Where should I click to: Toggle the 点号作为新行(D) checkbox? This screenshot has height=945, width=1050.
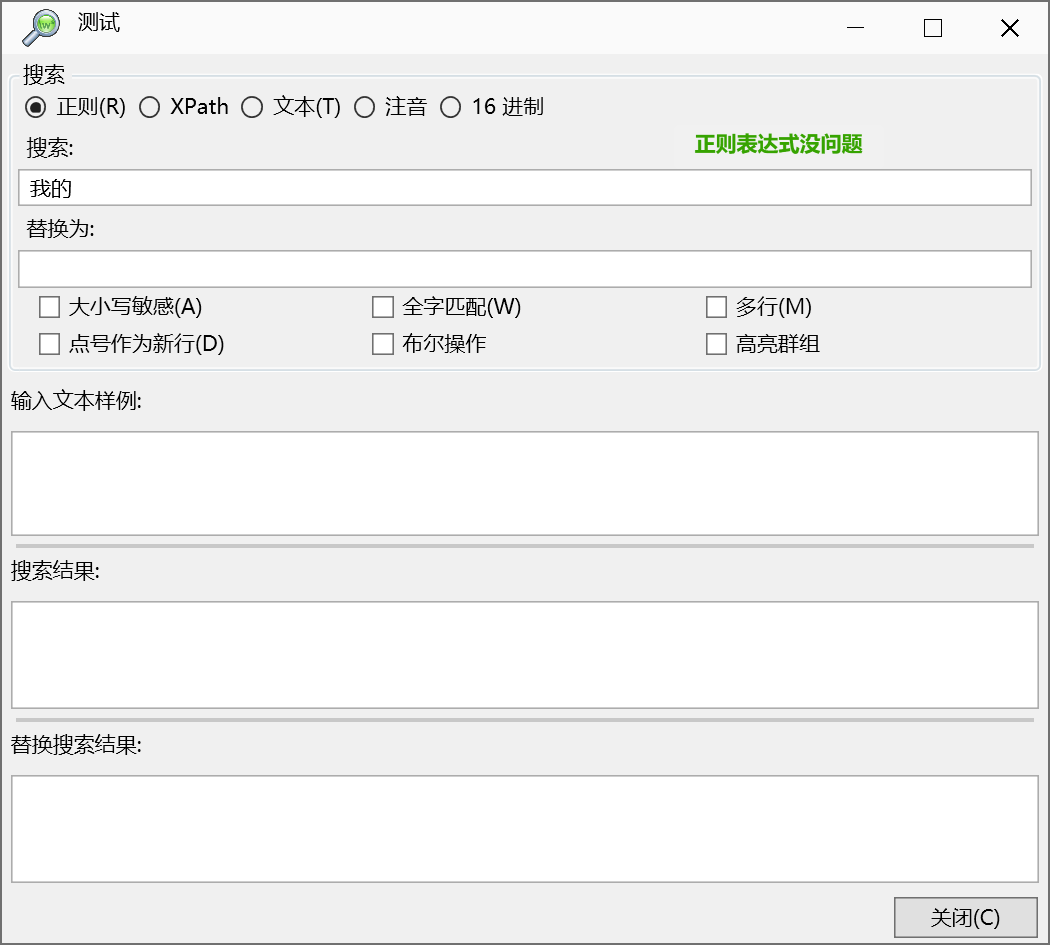coord(49,343)
